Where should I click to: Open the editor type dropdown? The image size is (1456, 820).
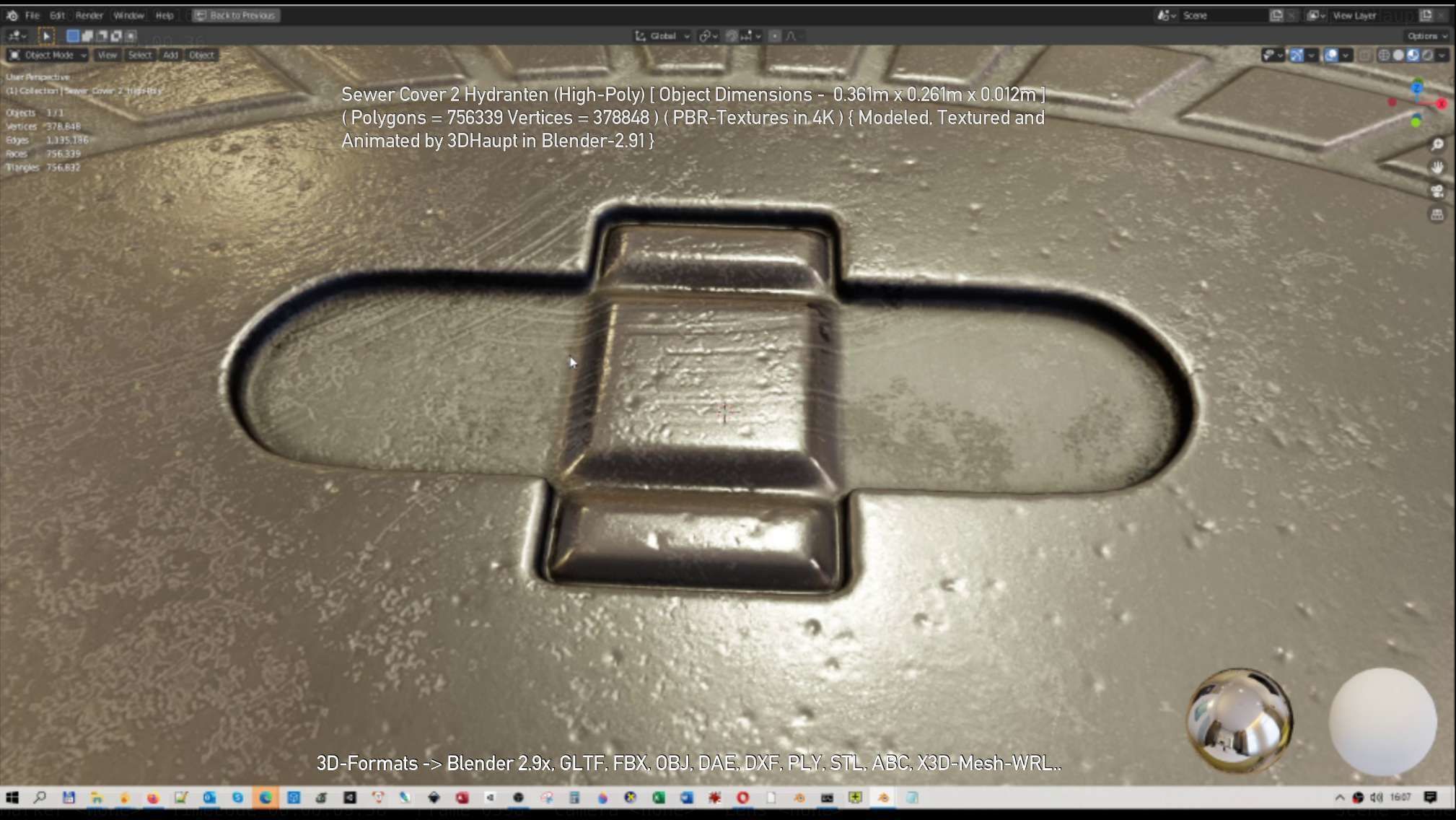point(17,35)
